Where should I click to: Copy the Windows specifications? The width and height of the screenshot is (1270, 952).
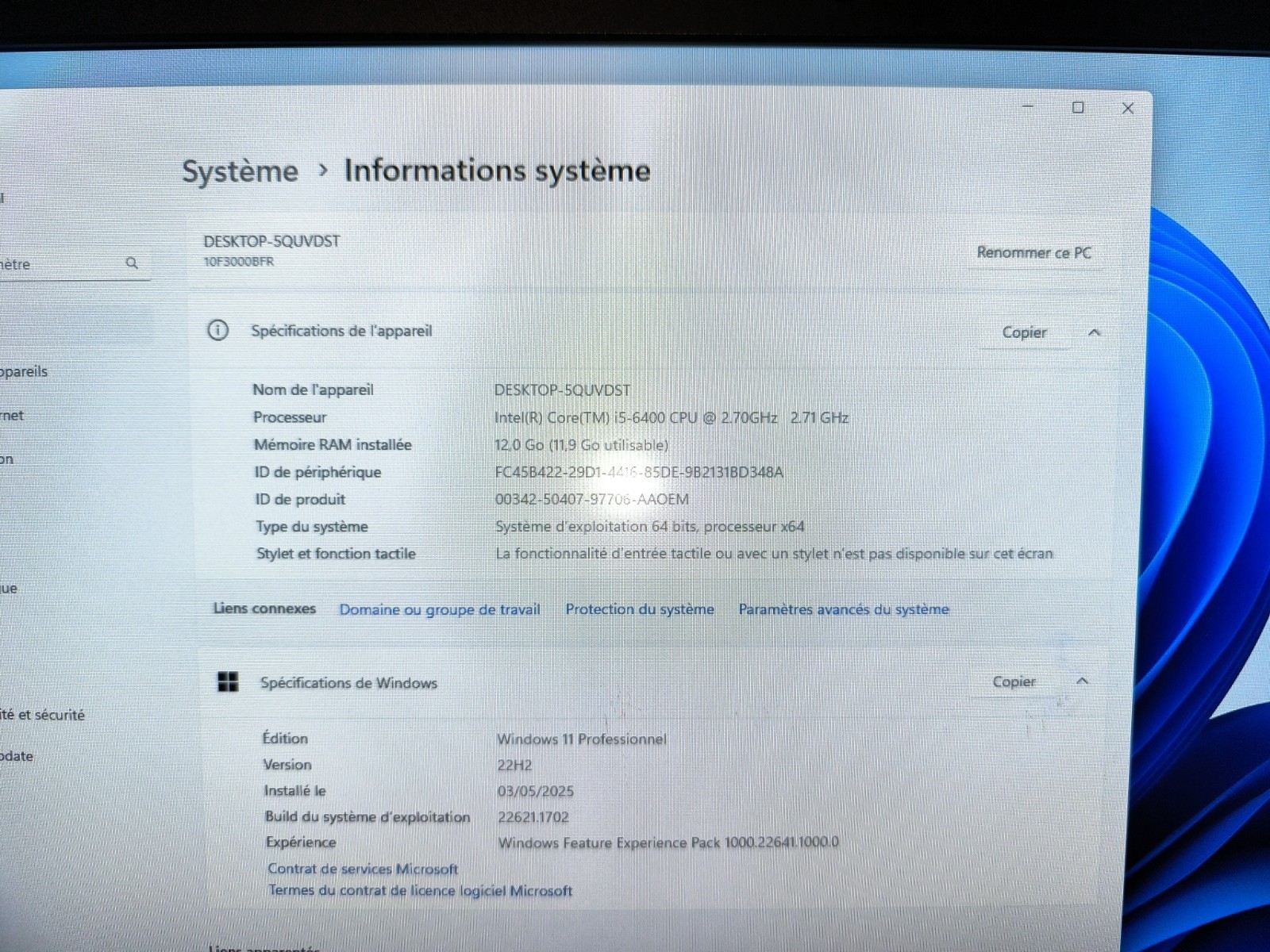coord(1014,681)
